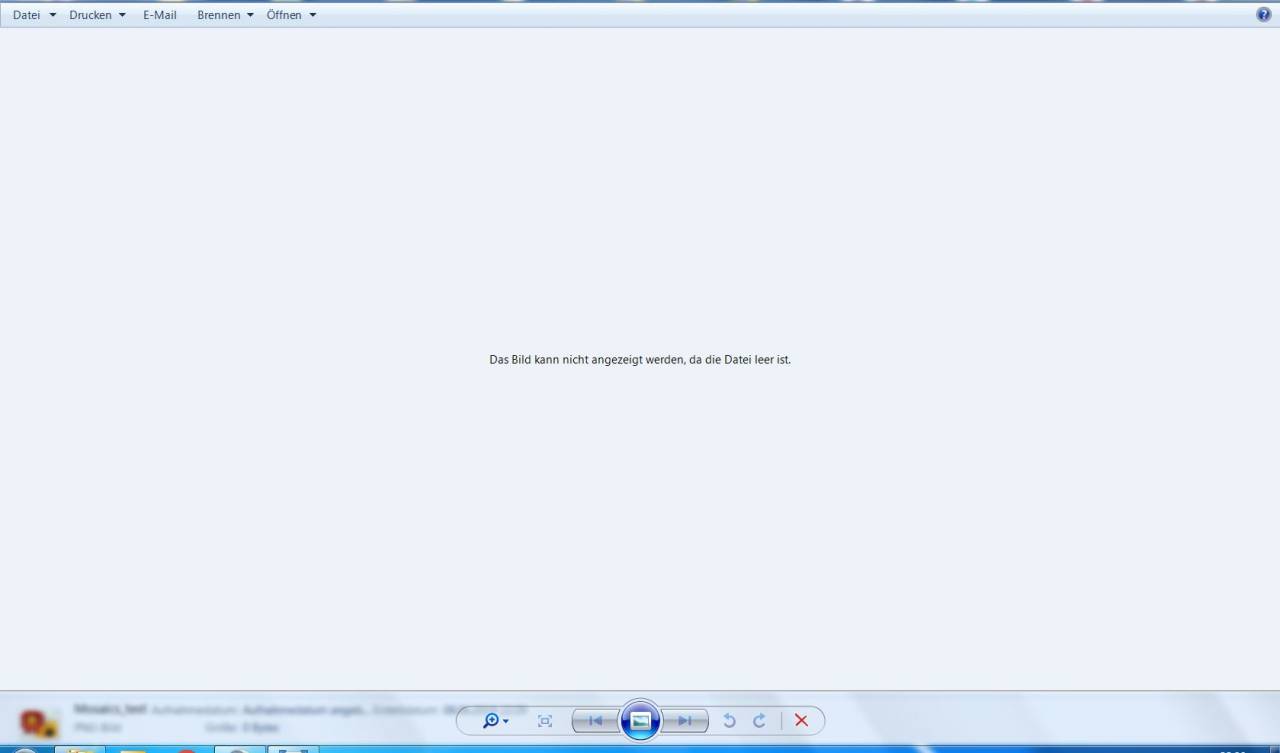Open the zoom magnifier control

[x=494, y=721]
